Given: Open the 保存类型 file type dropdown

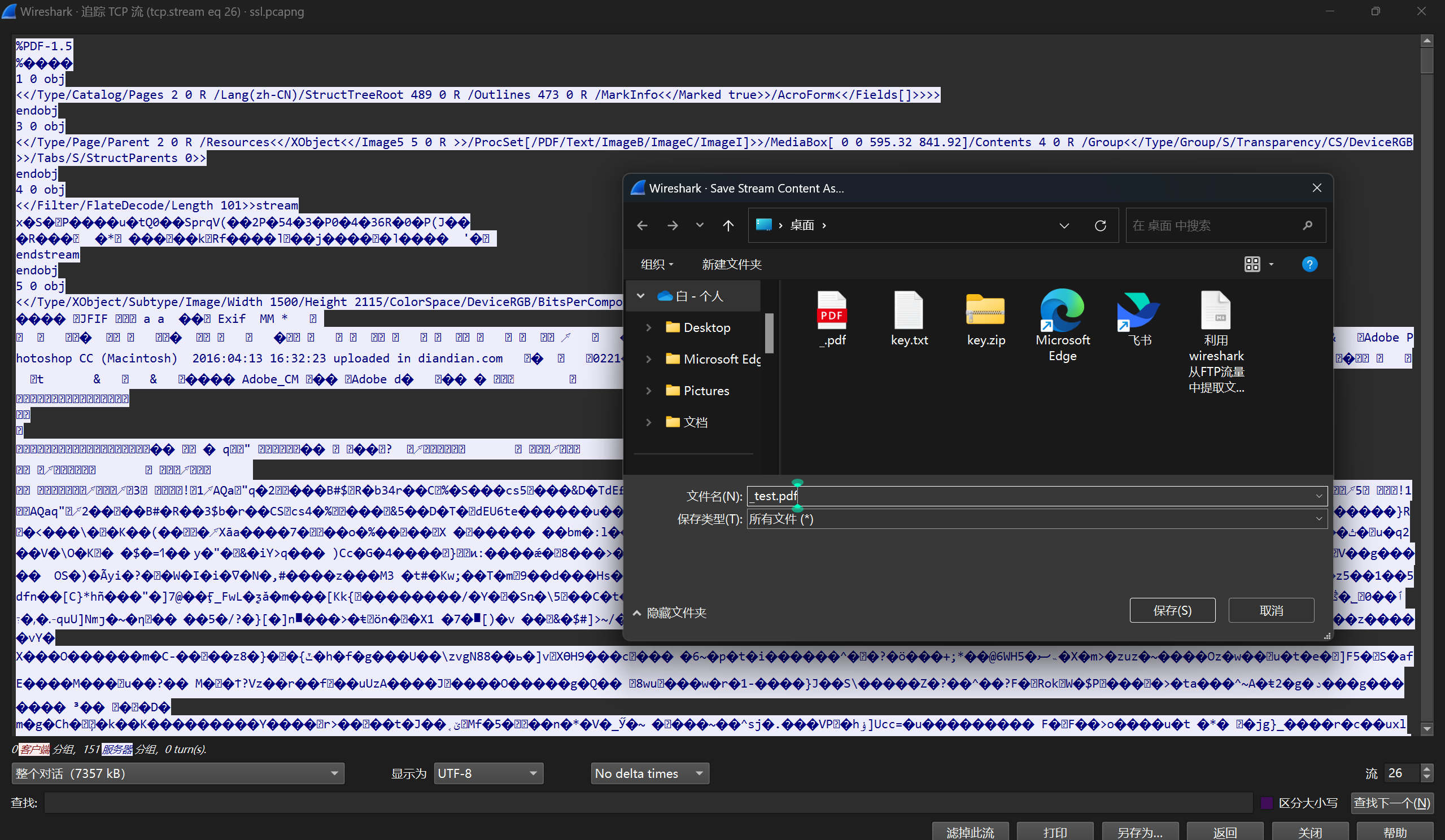Looking at the screenshot, I should point(1037,519).
